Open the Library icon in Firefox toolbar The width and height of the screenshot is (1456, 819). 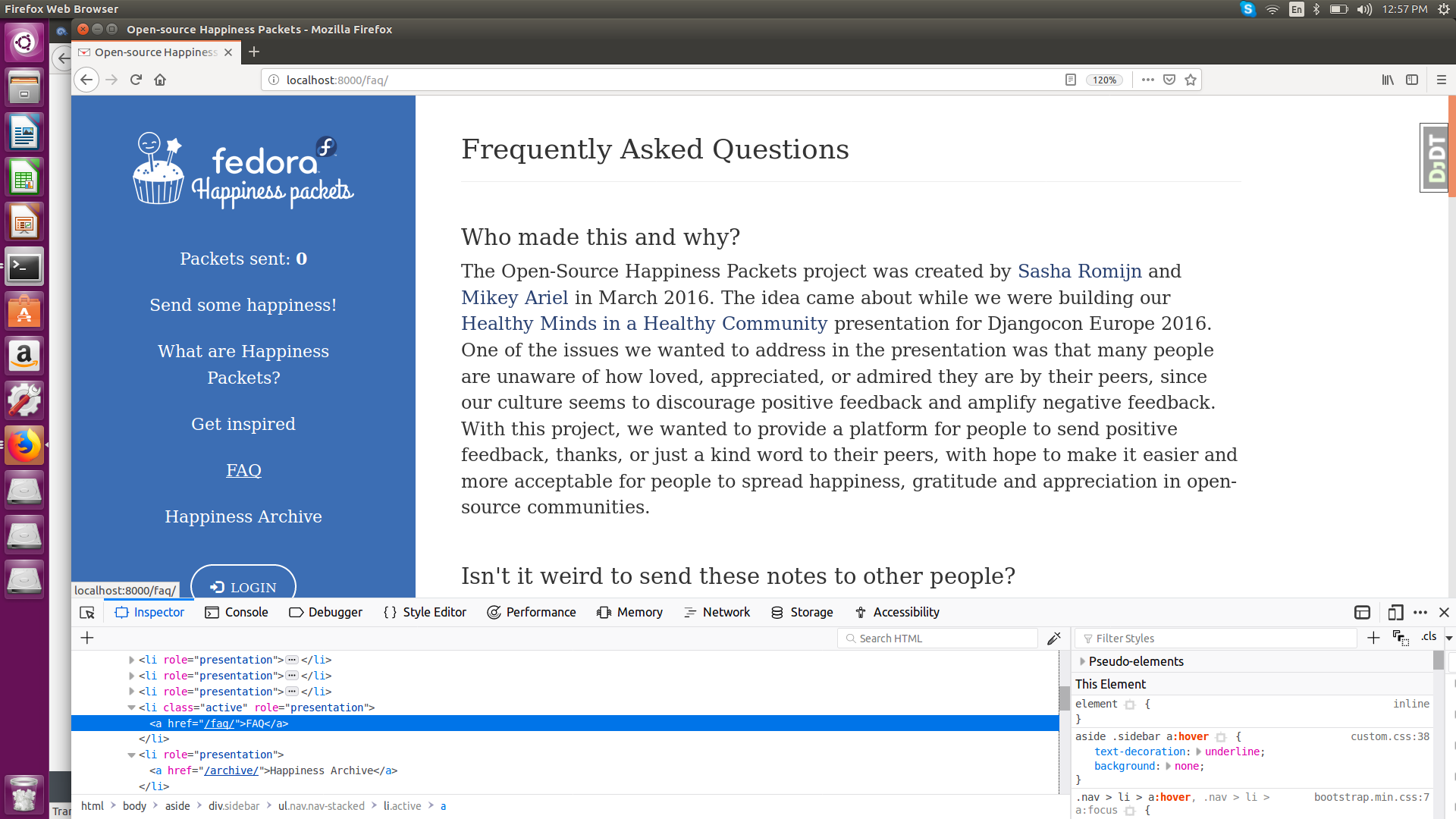coord(1388,80)
